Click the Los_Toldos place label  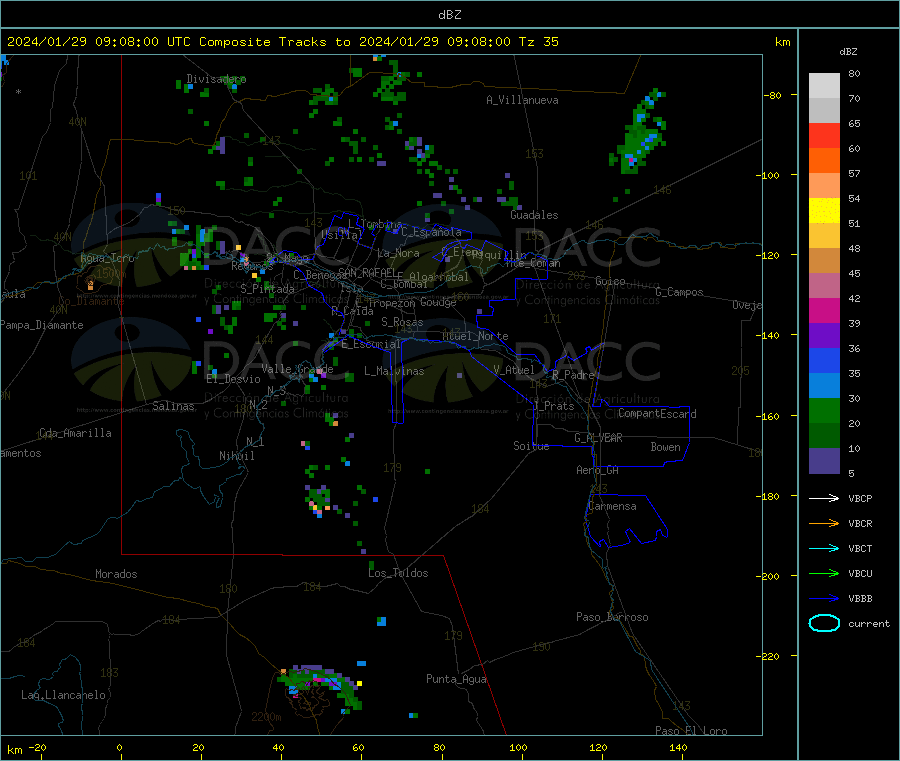398,573
